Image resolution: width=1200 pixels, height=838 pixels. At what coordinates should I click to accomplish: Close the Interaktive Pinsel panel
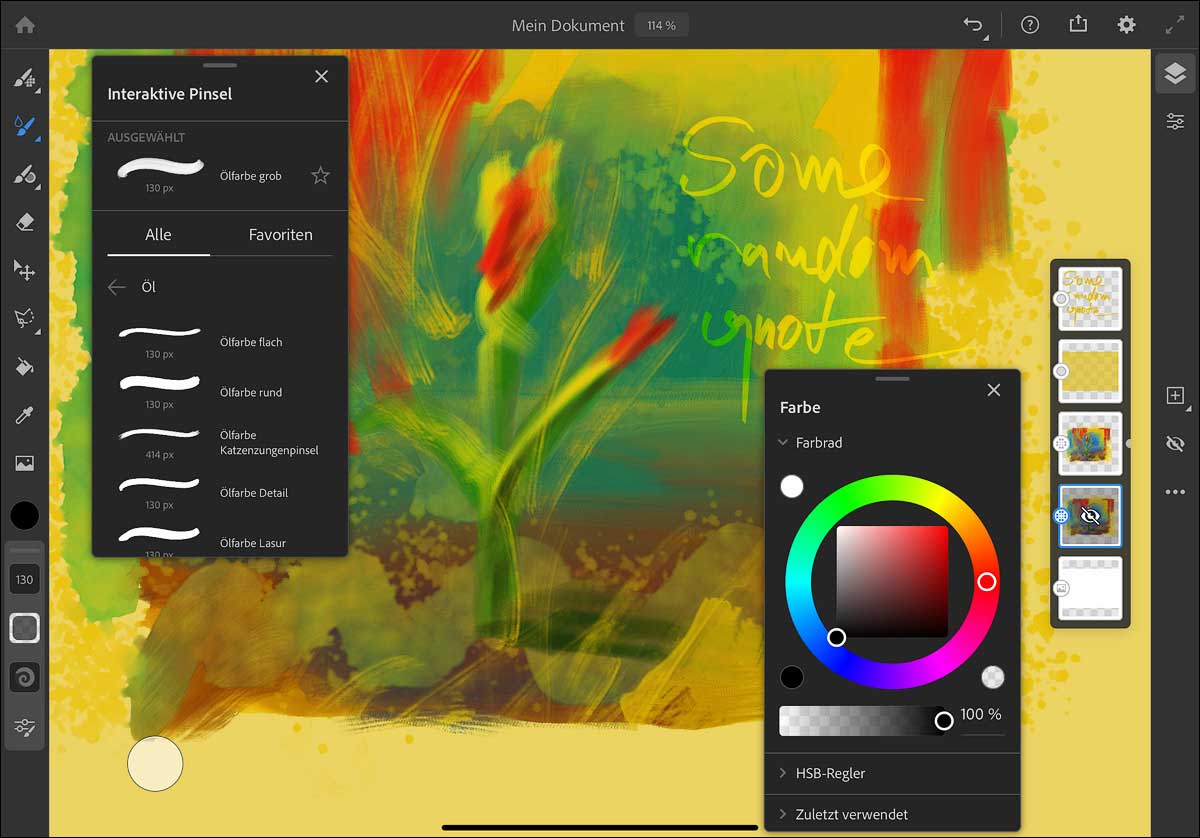coord(321,76)
